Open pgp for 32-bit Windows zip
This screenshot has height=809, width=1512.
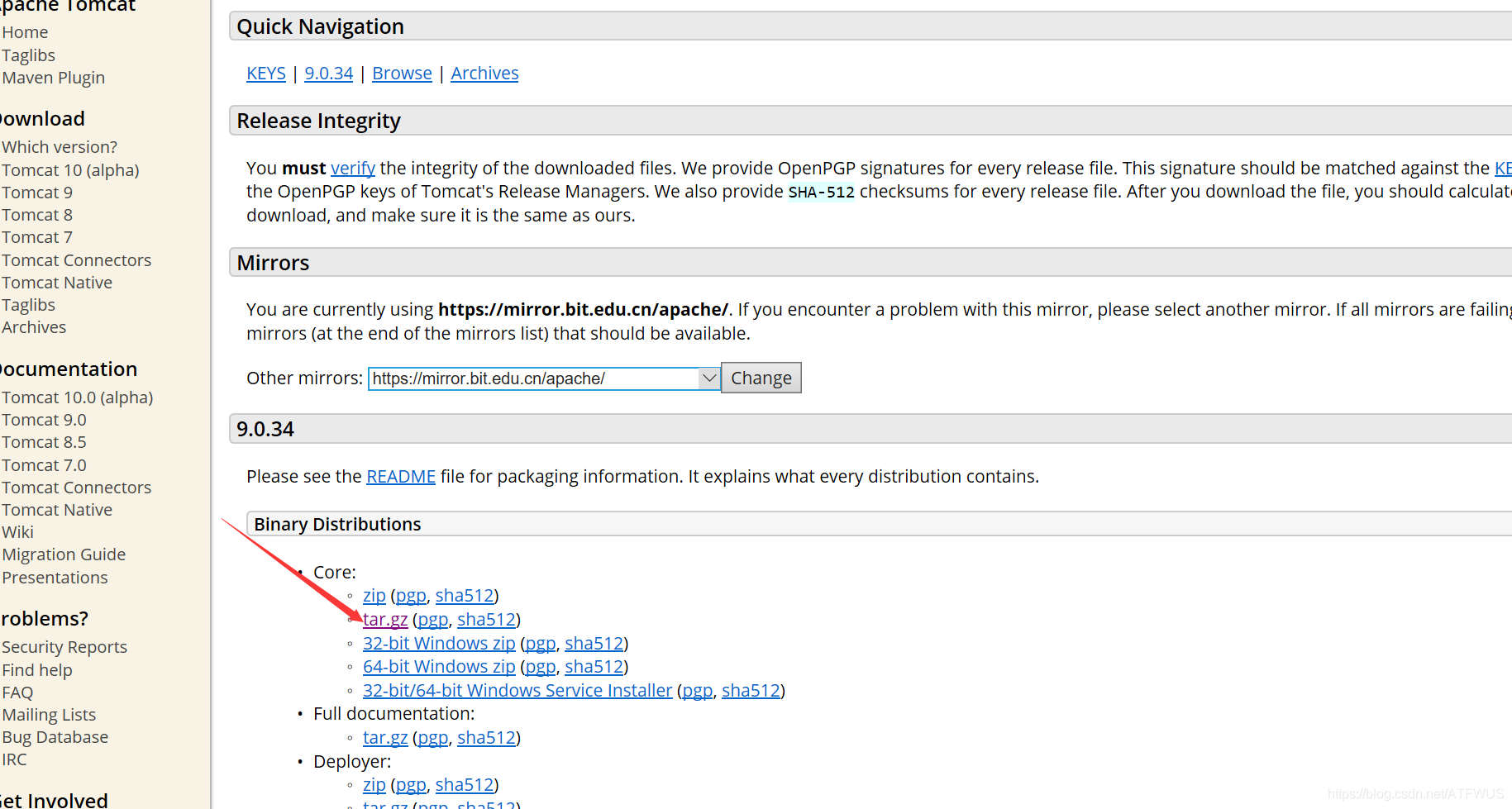(541, 644)
